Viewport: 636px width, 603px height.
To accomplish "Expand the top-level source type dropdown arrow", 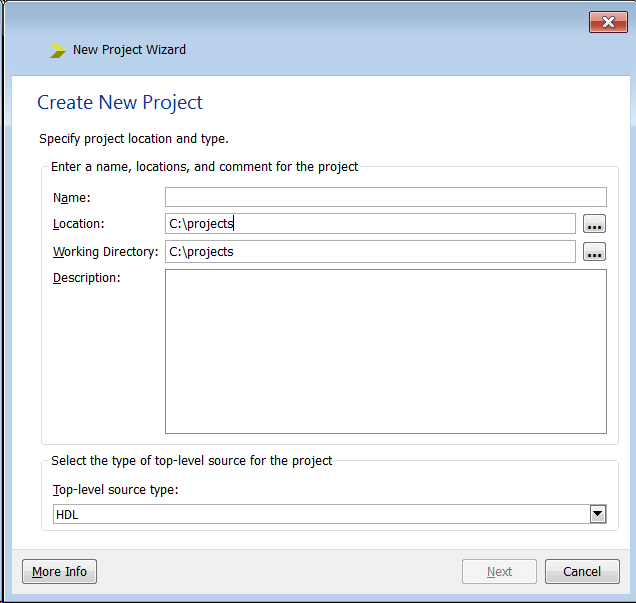I will click(x=598, y=514).
